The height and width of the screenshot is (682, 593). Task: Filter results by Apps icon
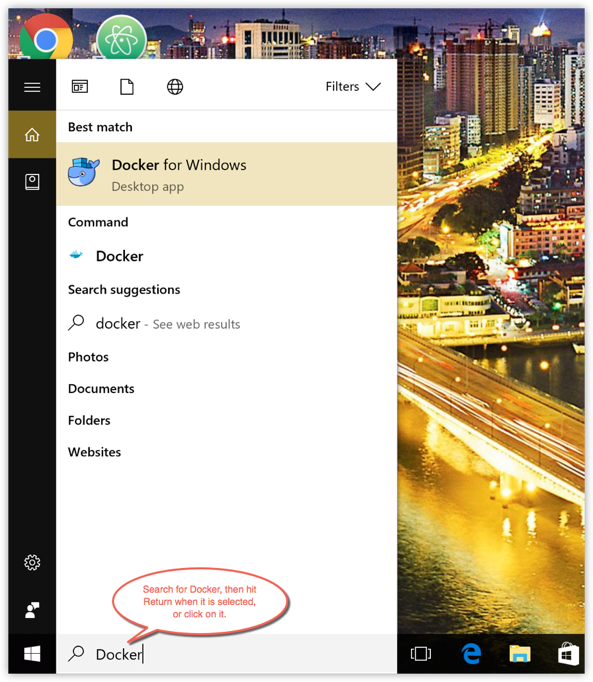[x=80, y=87]
